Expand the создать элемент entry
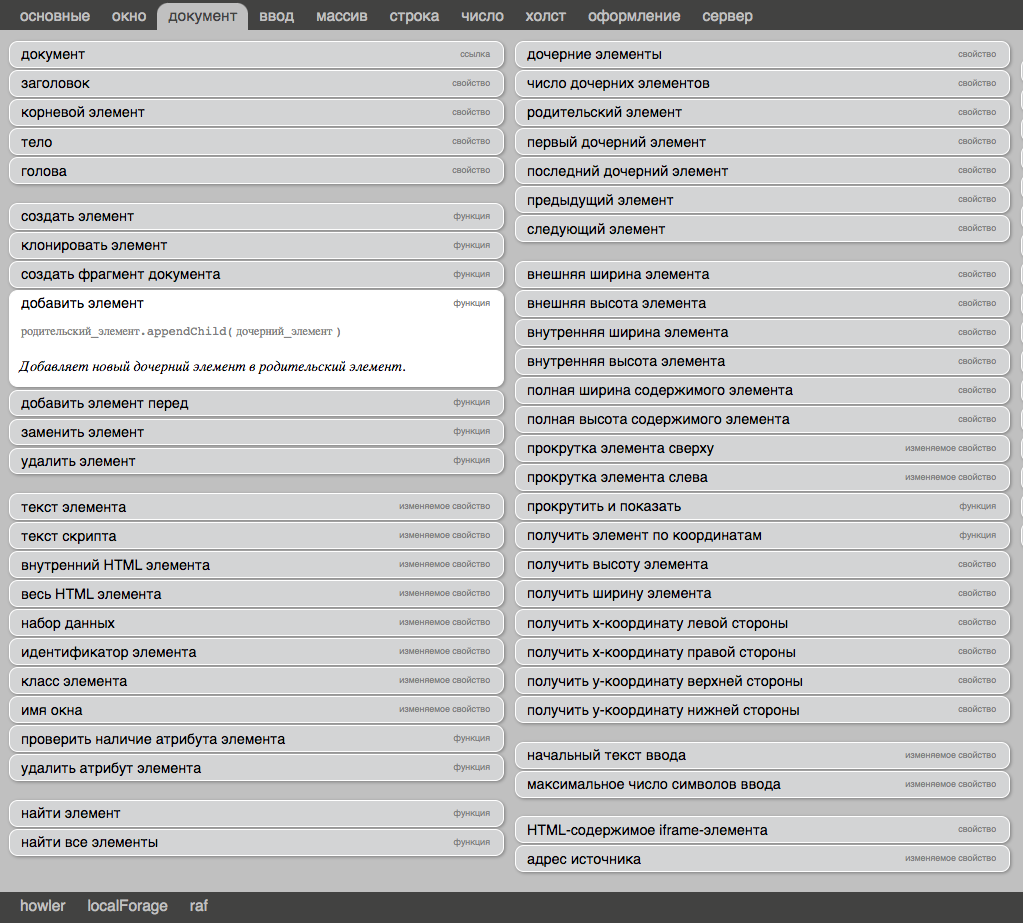This screenshot has width=1023, height=923. pos(256,217)
